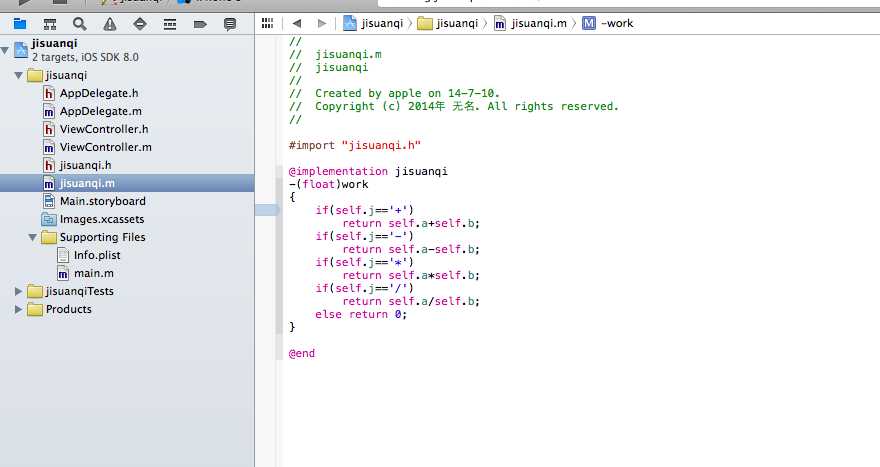Image resolution: width=880 pixels, height=467 pixels.
Task: Open the Test navigator tab
Action: pos(140,24)
